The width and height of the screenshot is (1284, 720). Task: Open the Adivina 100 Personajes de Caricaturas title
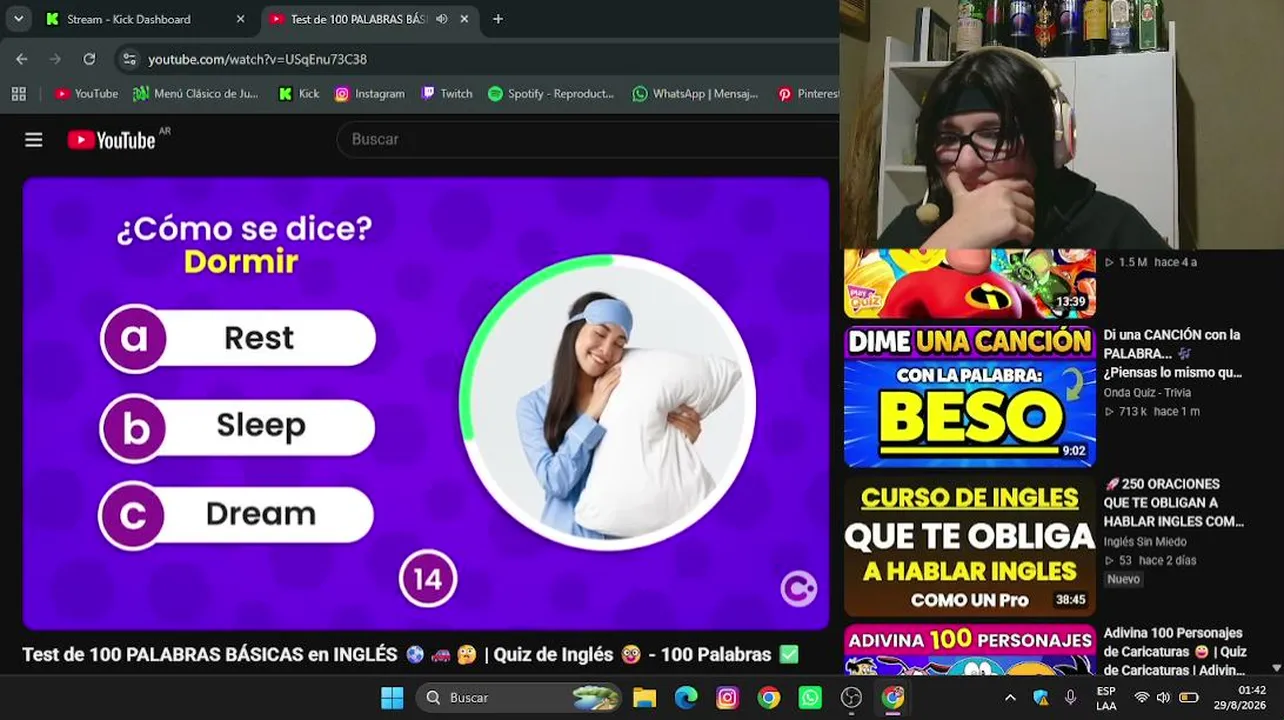pyautogui.click(x=1175, y=651)
